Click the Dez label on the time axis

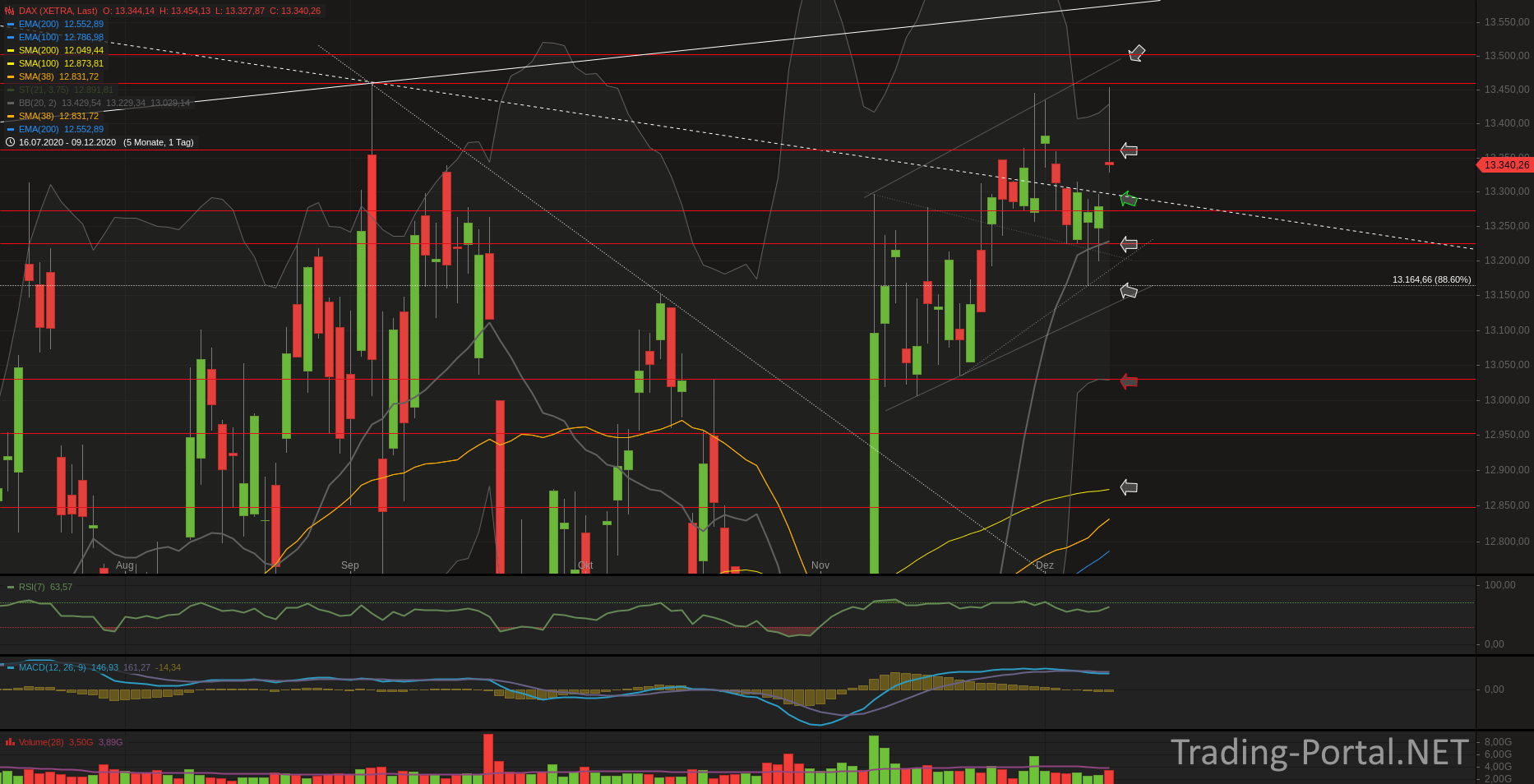[x=1045, y=565]
